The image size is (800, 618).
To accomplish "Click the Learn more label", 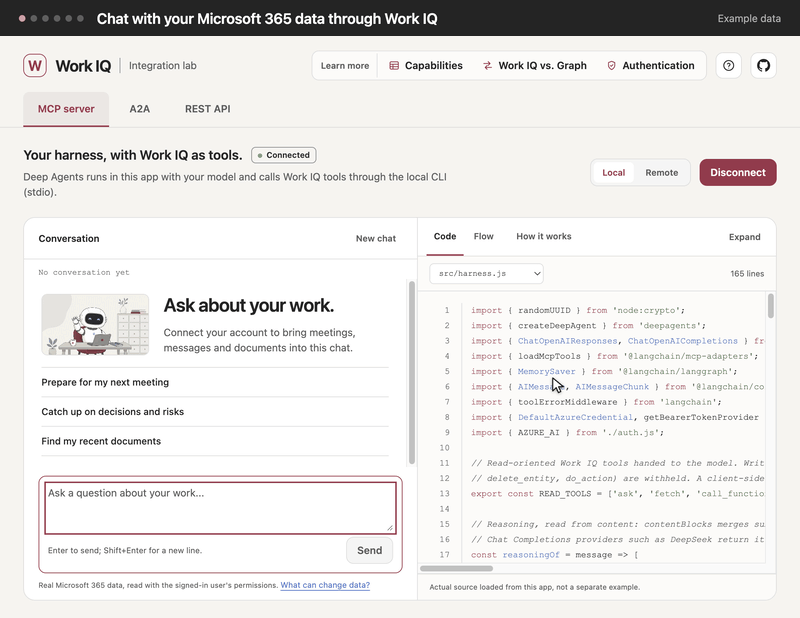I will (x=345, y=65).
